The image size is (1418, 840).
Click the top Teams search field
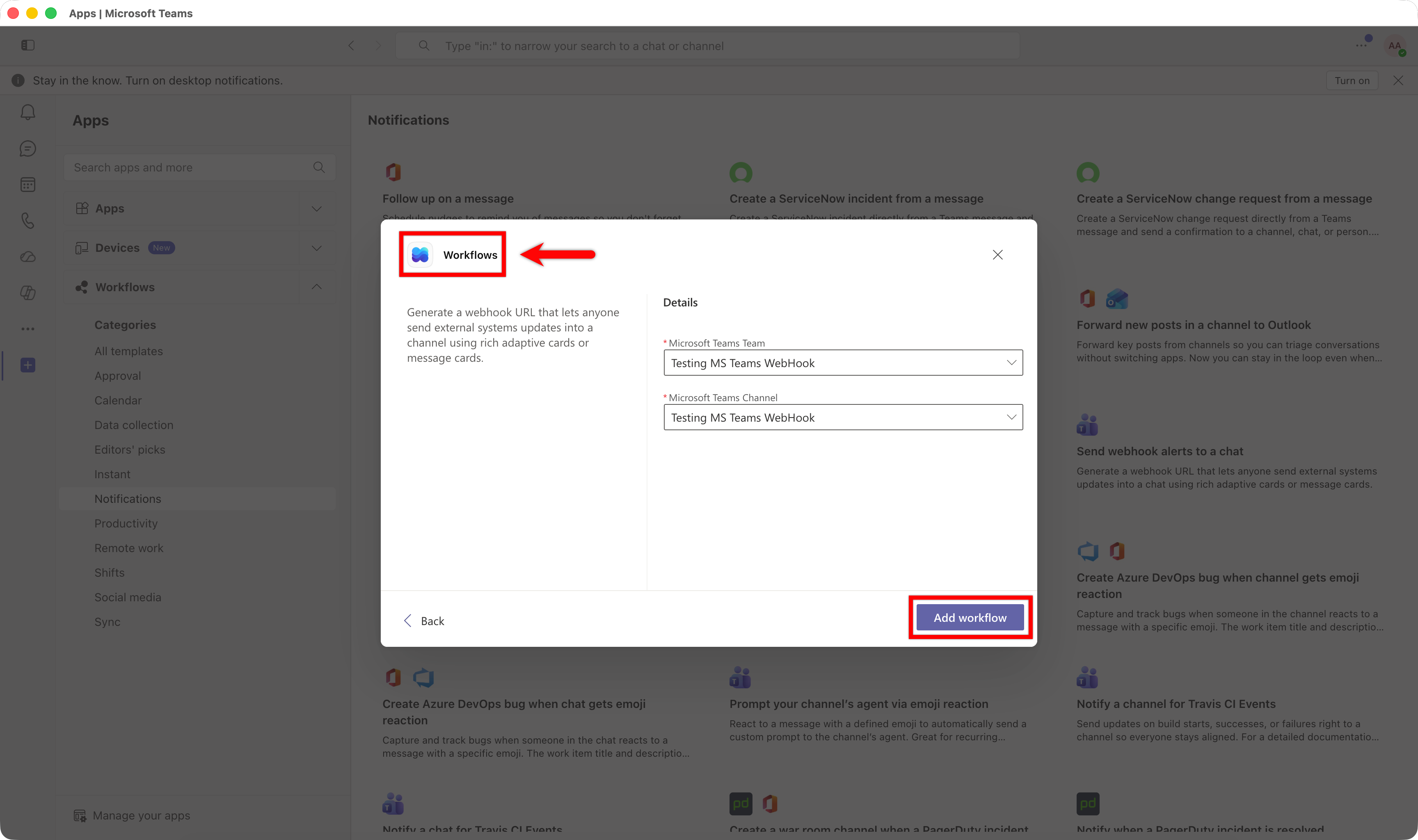coord(708,46)
